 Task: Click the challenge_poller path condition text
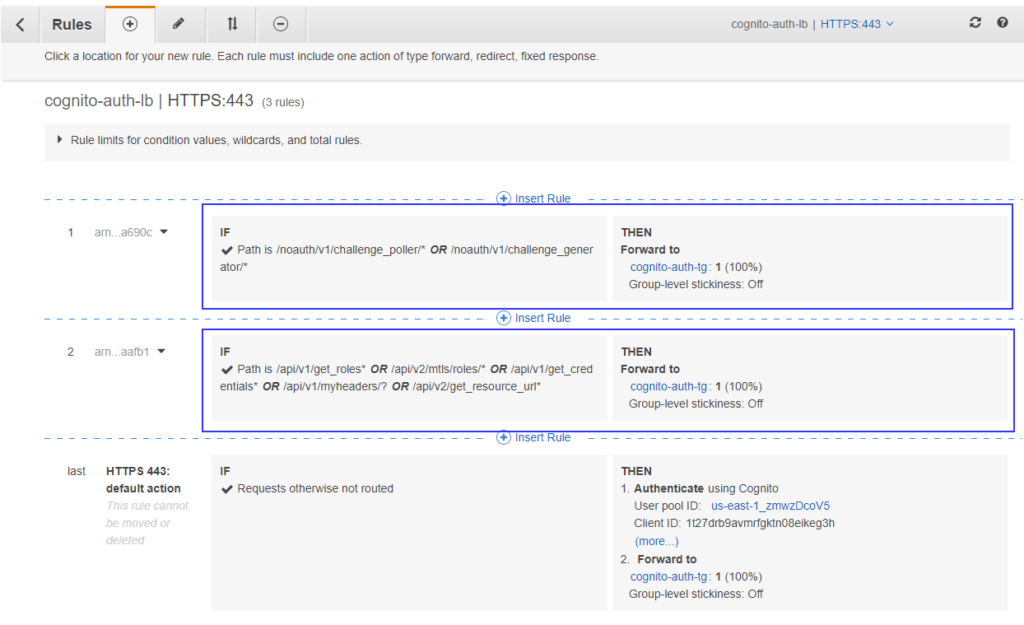(351, 249)
